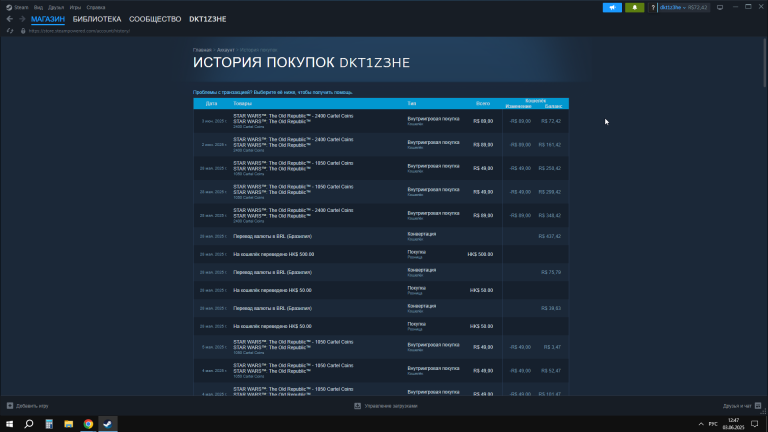Open Windows taskbar search

[x=29, y=424]
